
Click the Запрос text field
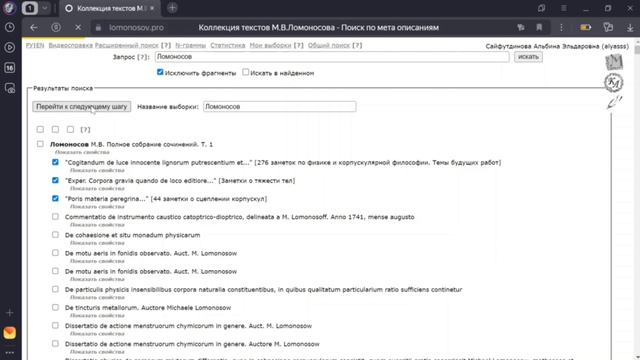tap(332, 57)
